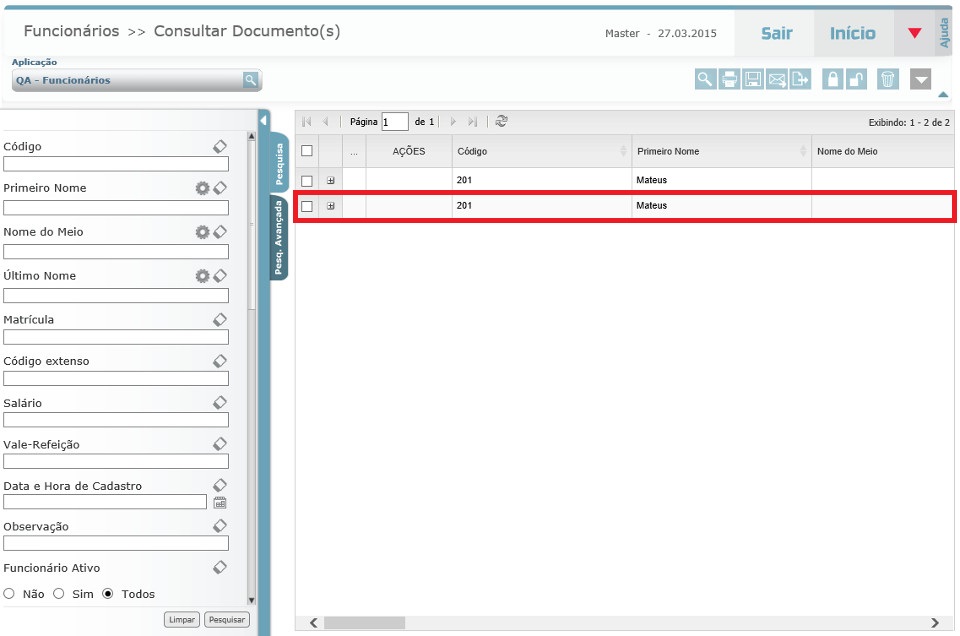This screenshot has height=636, width=960.
Task: Click the export document icon
Action: tap(800, 80)
